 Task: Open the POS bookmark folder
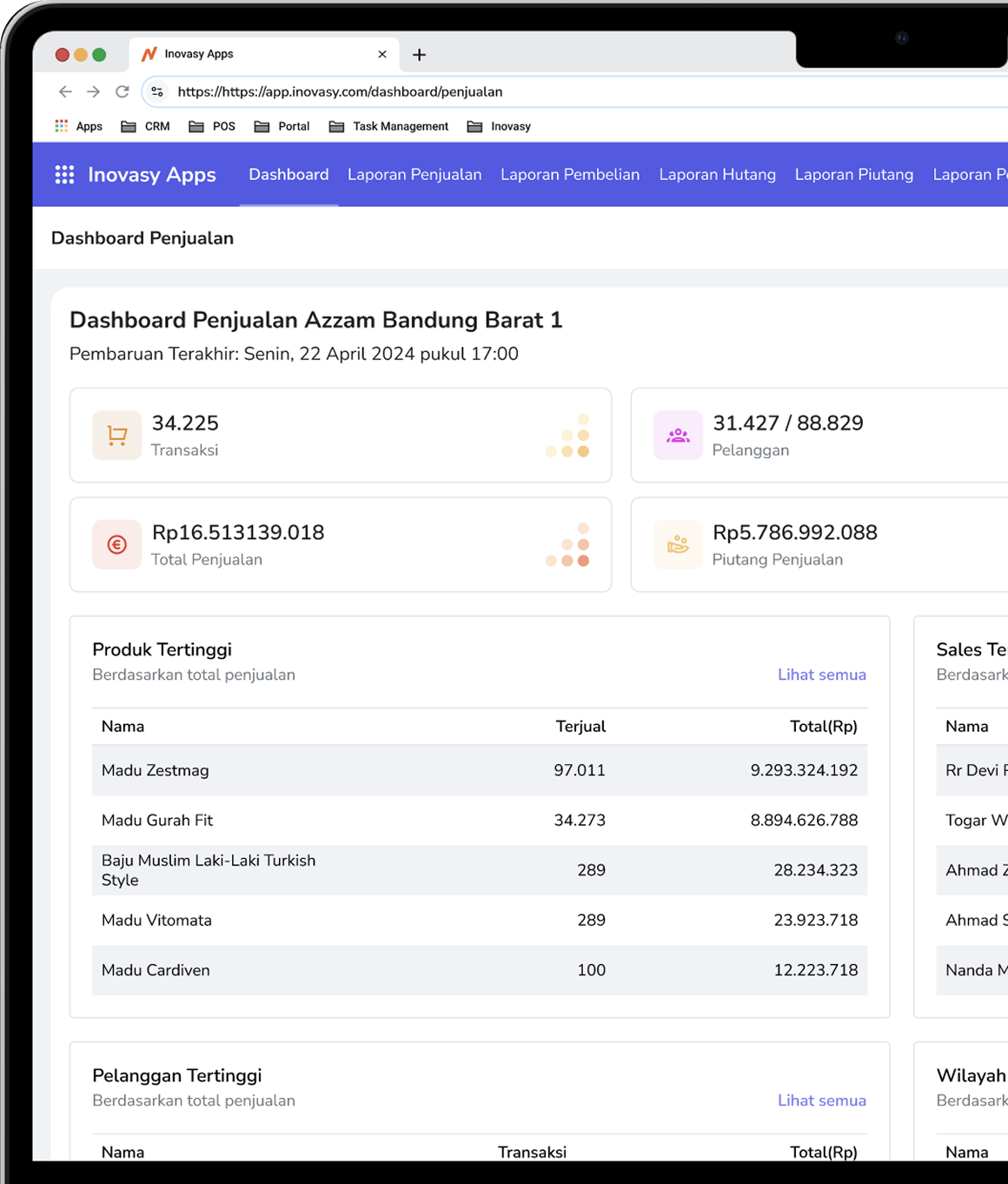pyautogui.click(x=212, y=126)
